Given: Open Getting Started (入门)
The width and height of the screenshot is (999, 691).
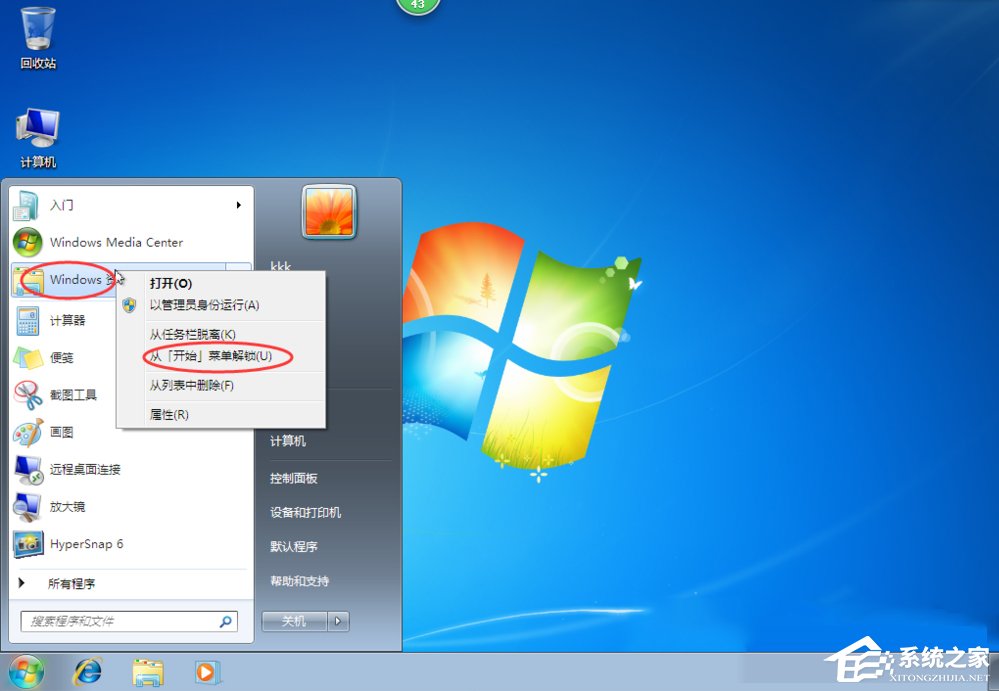Looking at the screenshot, I should click(x=60, y=205).
